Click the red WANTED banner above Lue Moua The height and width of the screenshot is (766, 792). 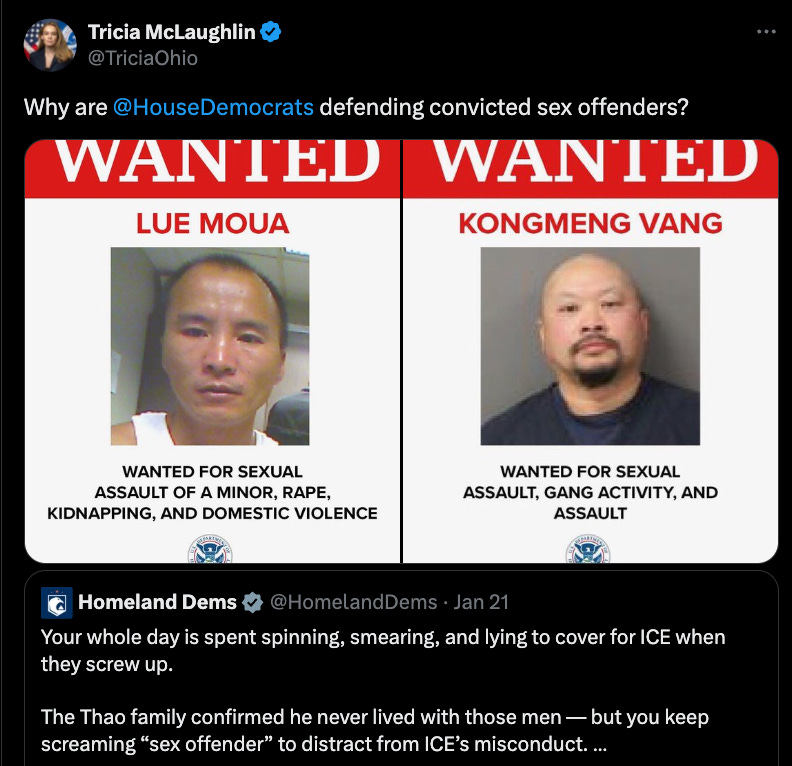tap(212, 169)
